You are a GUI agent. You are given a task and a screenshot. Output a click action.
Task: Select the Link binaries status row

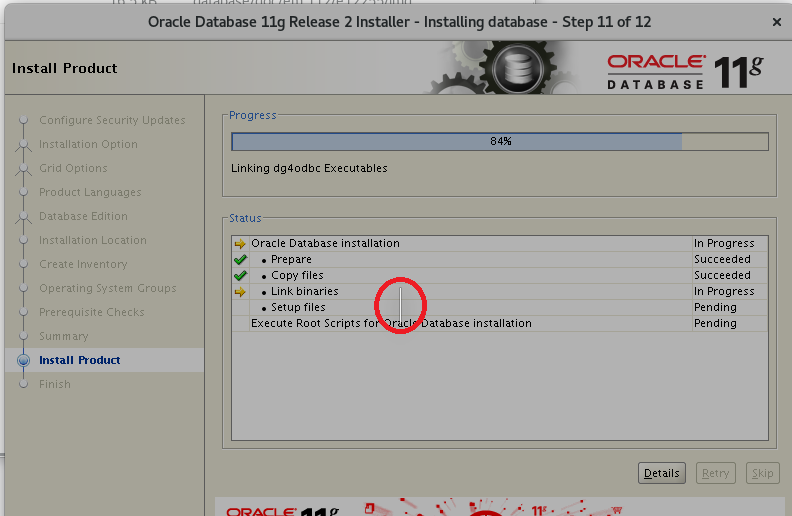500,291
